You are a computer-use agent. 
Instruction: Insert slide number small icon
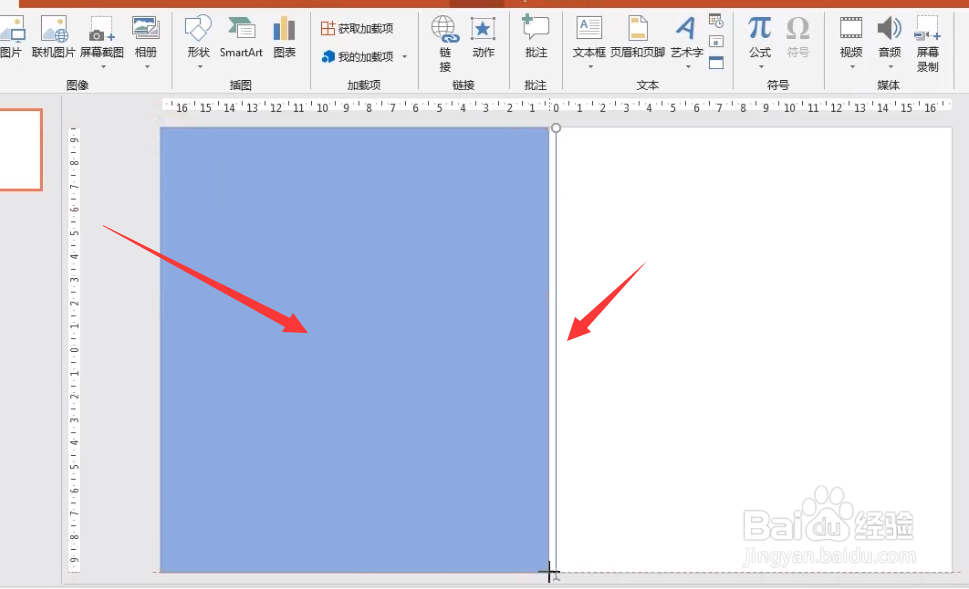pos(716,42)
